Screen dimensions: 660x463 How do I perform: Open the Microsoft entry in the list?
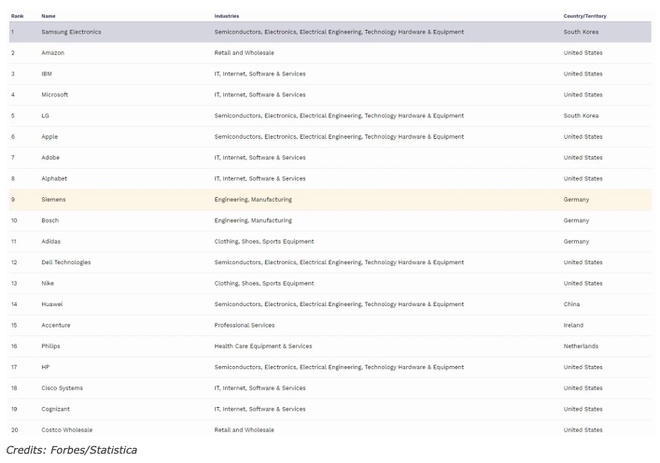point(55,95)
